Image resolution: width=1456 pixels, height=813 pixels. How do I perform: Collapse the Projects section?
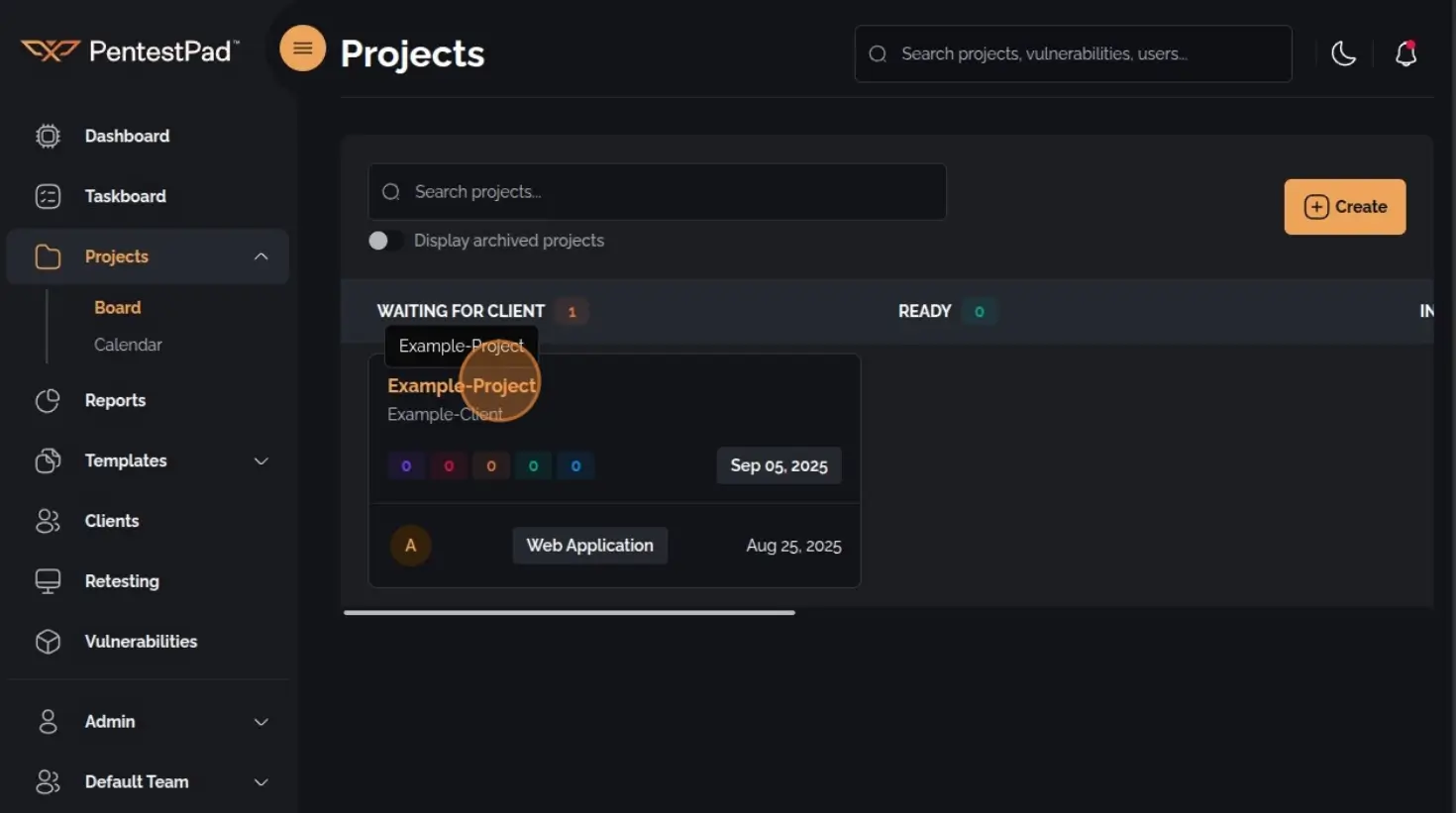pos(260,255)
